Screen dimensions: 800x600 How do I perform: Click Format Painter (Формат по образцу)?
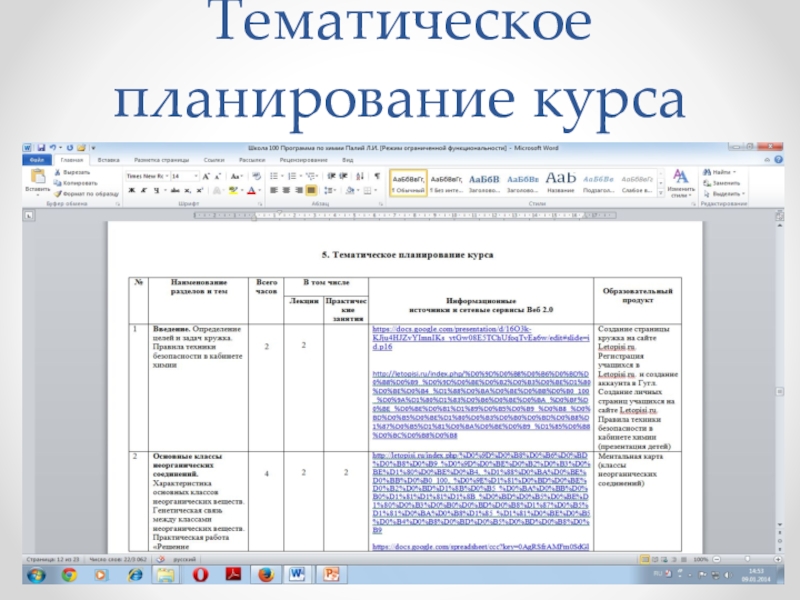[86, 194]
